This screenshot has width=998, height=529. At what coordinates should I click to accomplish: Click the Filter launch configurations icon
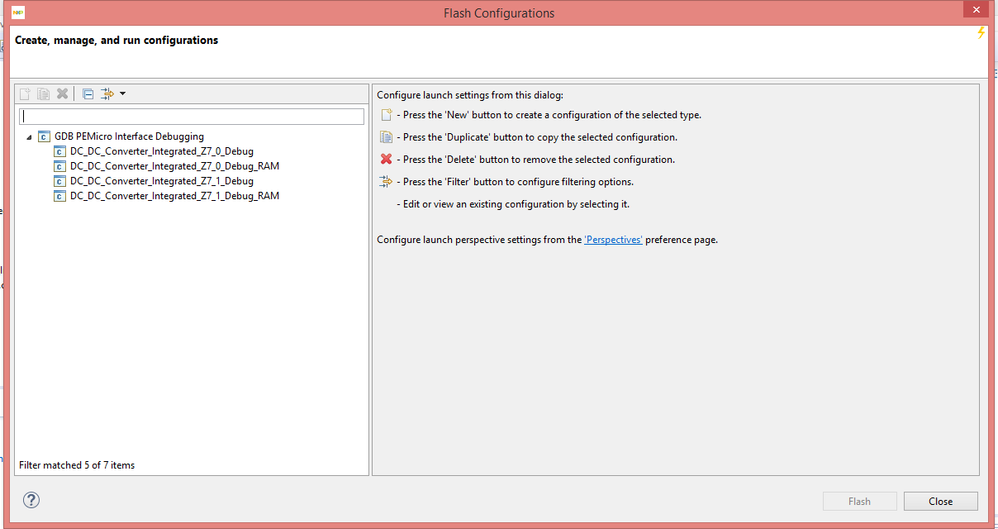(x=106, y=94)
